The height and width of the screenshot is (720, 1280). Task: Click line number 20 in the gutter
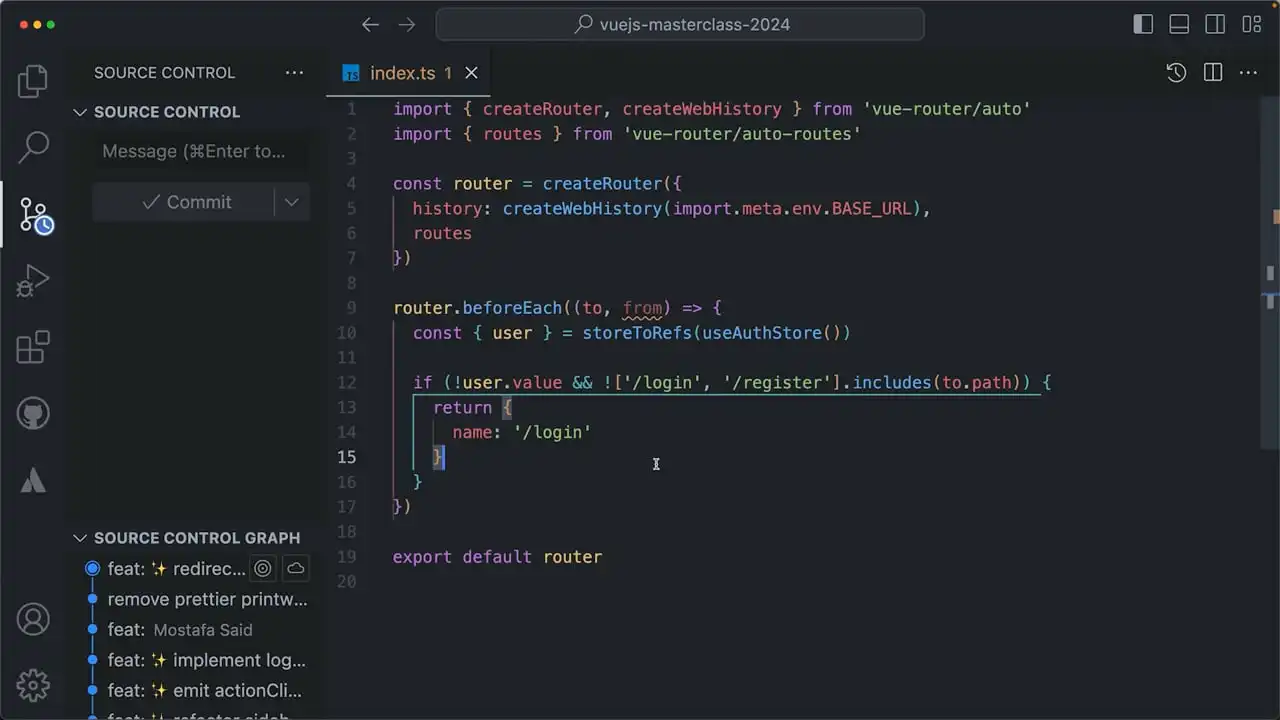pos(347,582)
